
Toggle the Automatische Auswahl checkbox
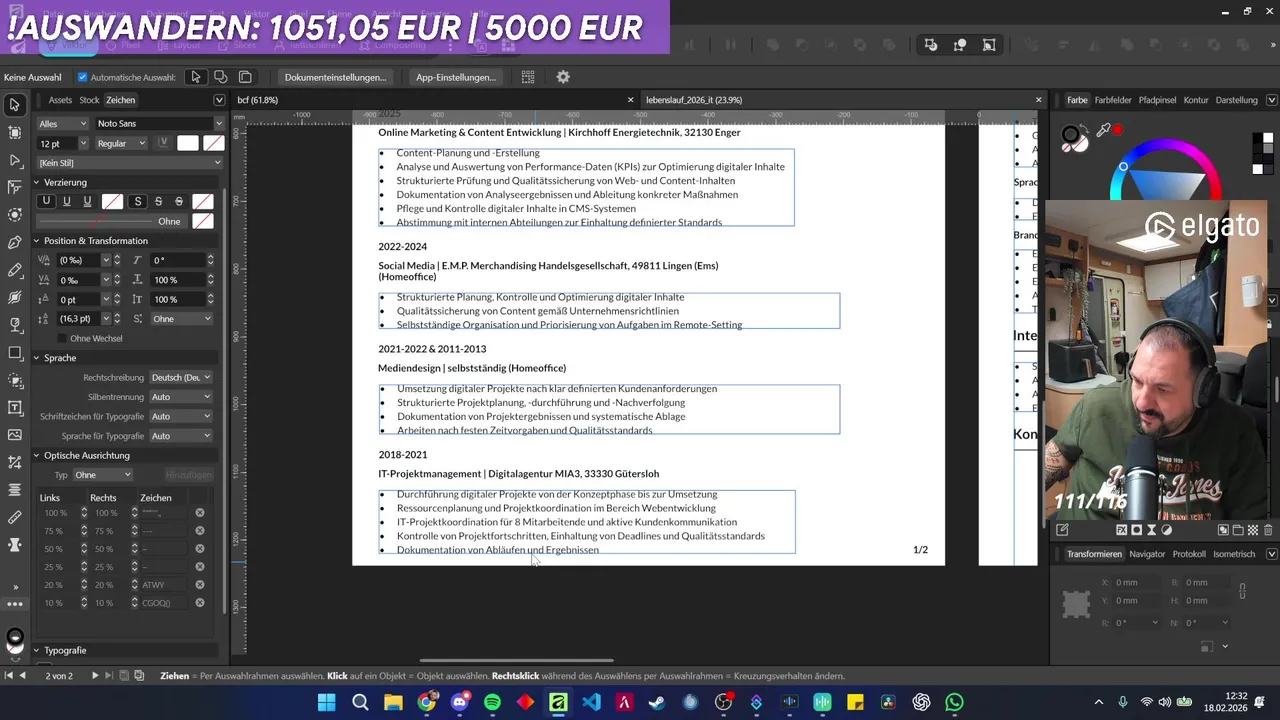pyautogui.click(x=82, y=77)
